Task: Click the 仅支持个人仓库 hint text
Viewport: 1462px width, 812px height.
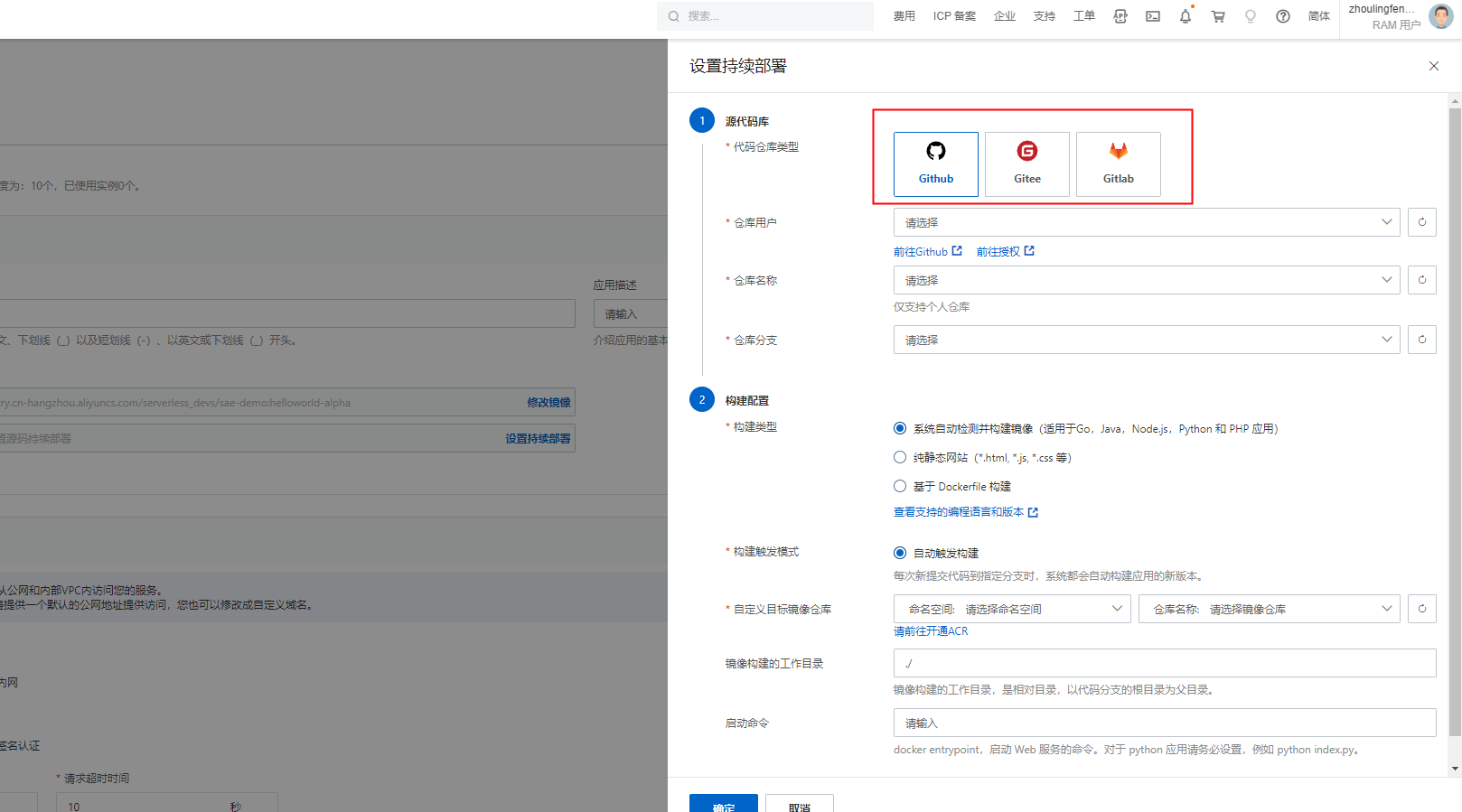Action: [932, 307]
